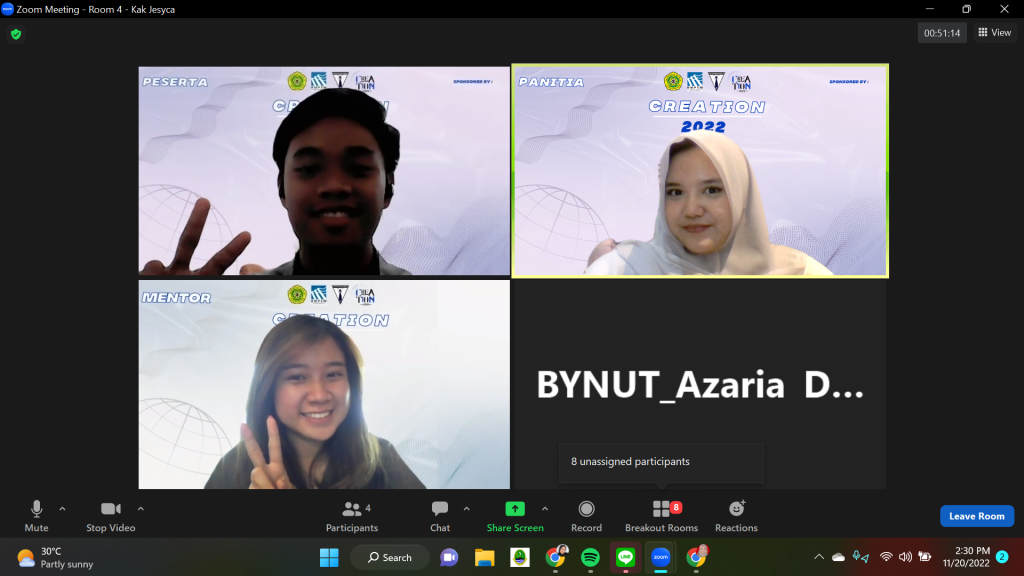This screenshot has height=576, width=1024.
Task: Open the Participants panel
Action: click(x=352, y=515)
